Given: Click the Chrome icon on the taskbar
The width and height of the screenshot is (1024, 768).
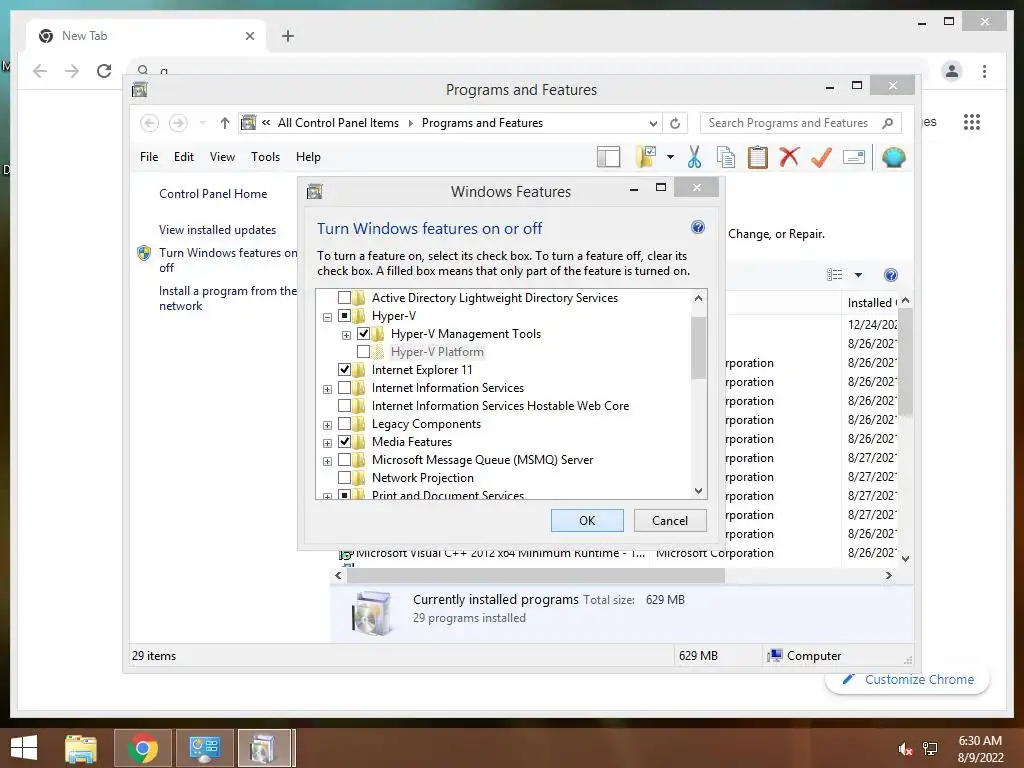Looking at the screenshot, I should [x=142, y=748].
